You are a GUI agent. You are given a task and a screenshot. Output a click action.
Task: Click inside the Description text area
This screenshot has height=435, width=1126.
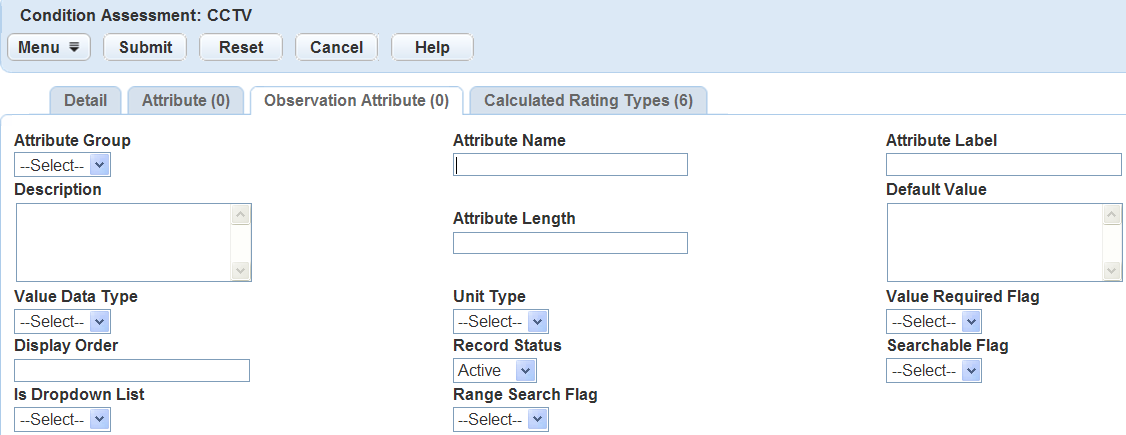tap(123, 242)
